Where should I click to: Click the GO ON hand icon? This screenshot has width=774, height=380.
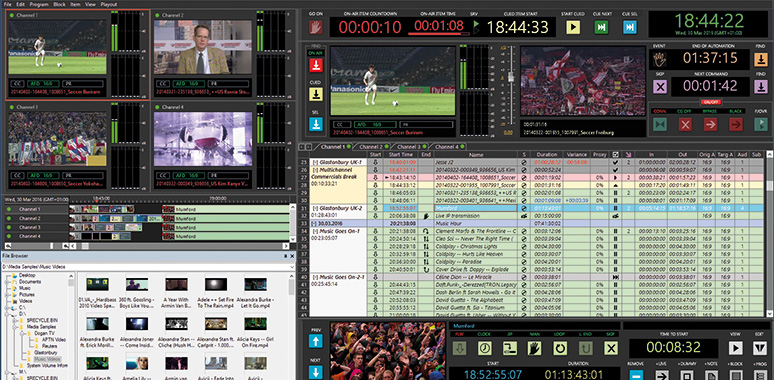coord(315,27)
